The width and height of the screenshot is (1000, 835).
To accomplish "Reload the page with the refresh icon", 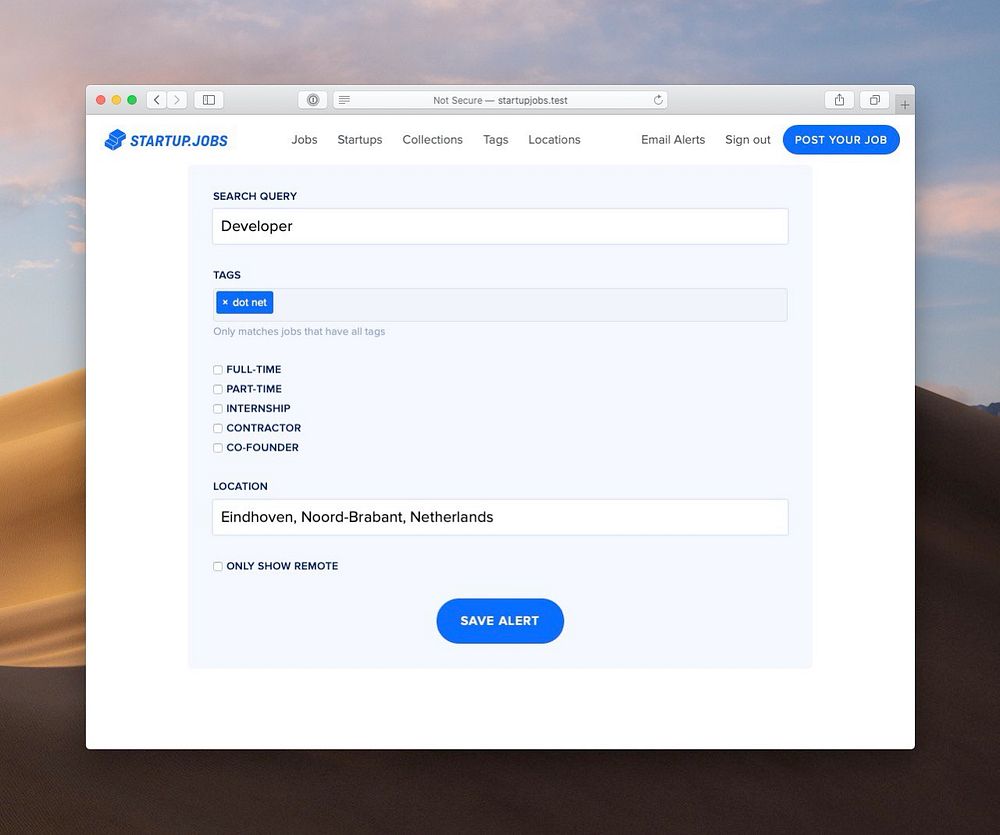I will [x=658, y=100].
